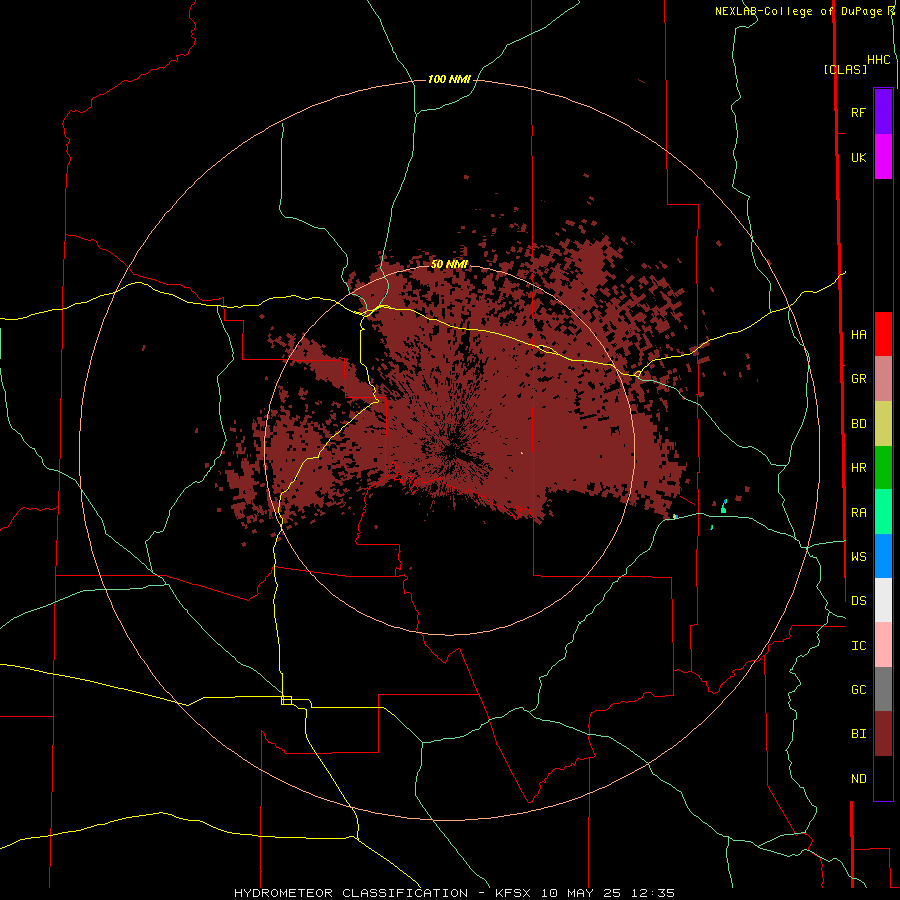900x900 pixels.
Task: Click the IC legend label
Action: click(x=858, y=646)
